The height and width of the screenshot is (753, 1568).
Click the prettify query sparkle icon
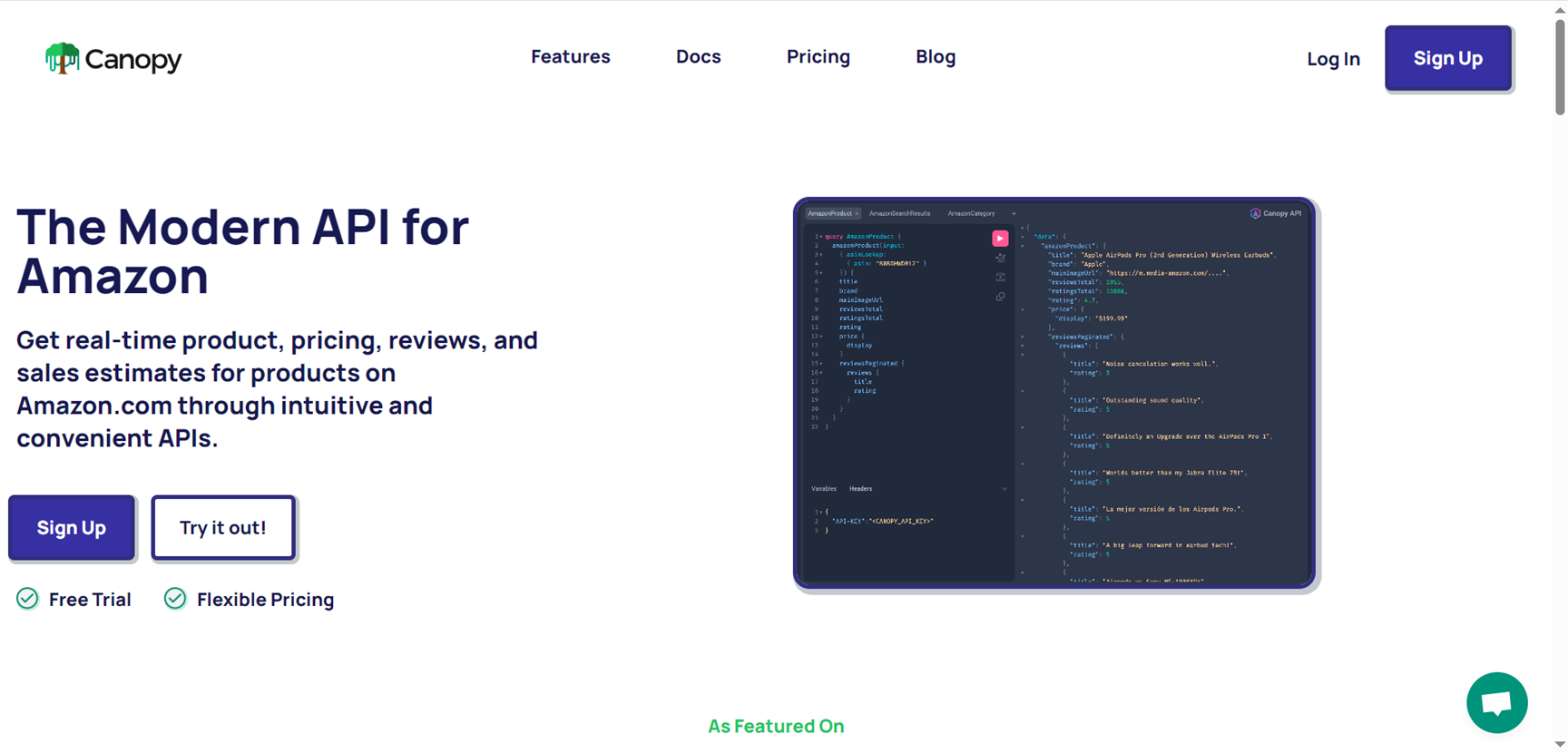click(1000, 258)
